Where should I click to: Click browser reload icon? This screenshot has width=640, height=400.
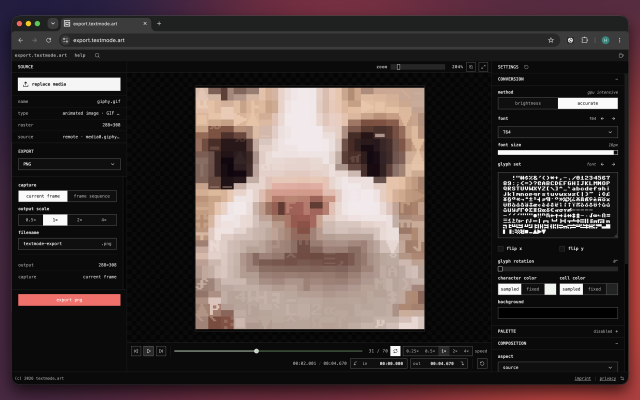[49, 40]
